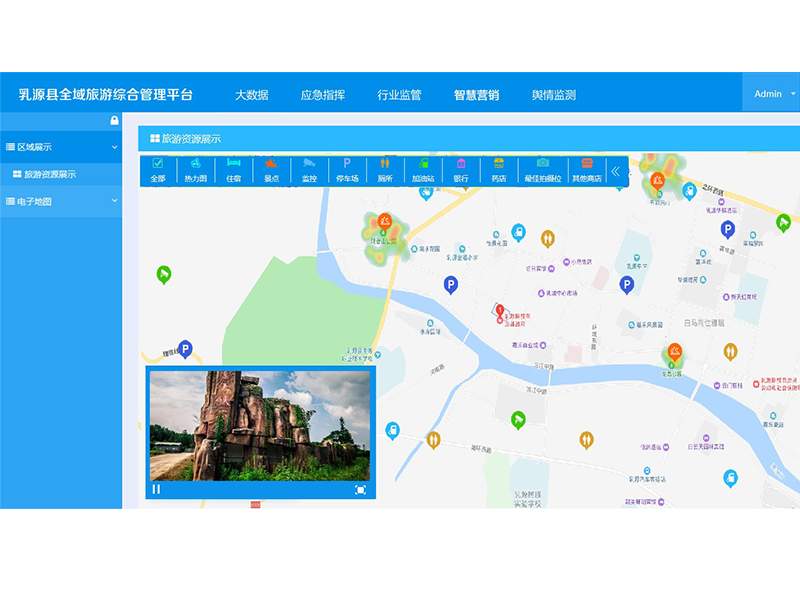Viewport: 800px width, 600px height.
Task: Click the restroom marker next to the upper cyan gas marker
Action: 547,239
